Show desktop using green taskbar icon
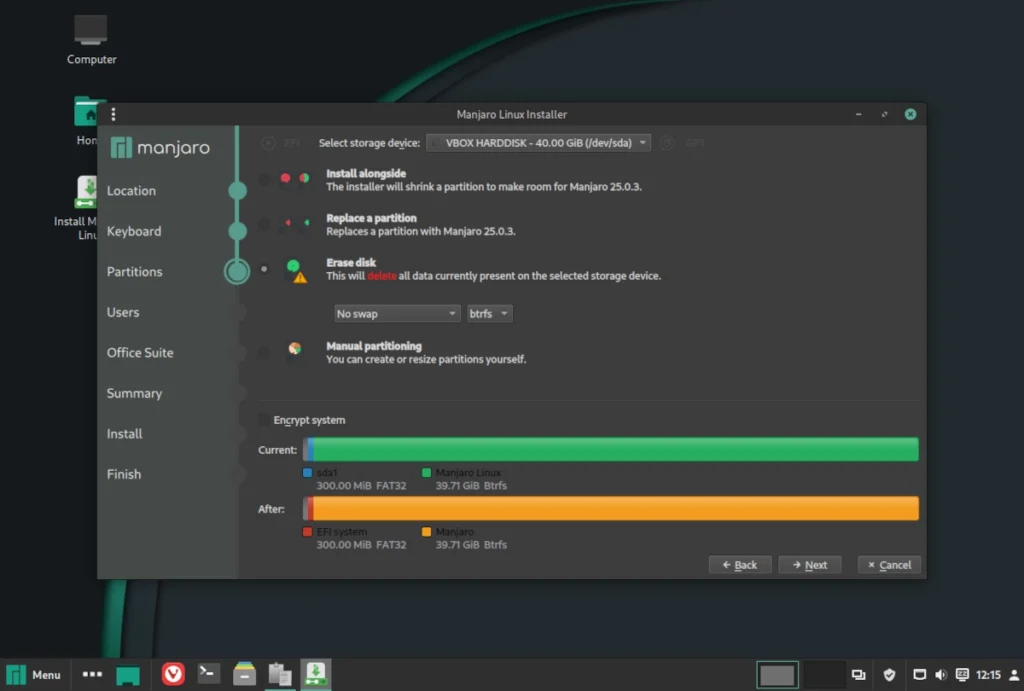The height and width of the screenshot is (691, 1024). click(x=128, y=675)
